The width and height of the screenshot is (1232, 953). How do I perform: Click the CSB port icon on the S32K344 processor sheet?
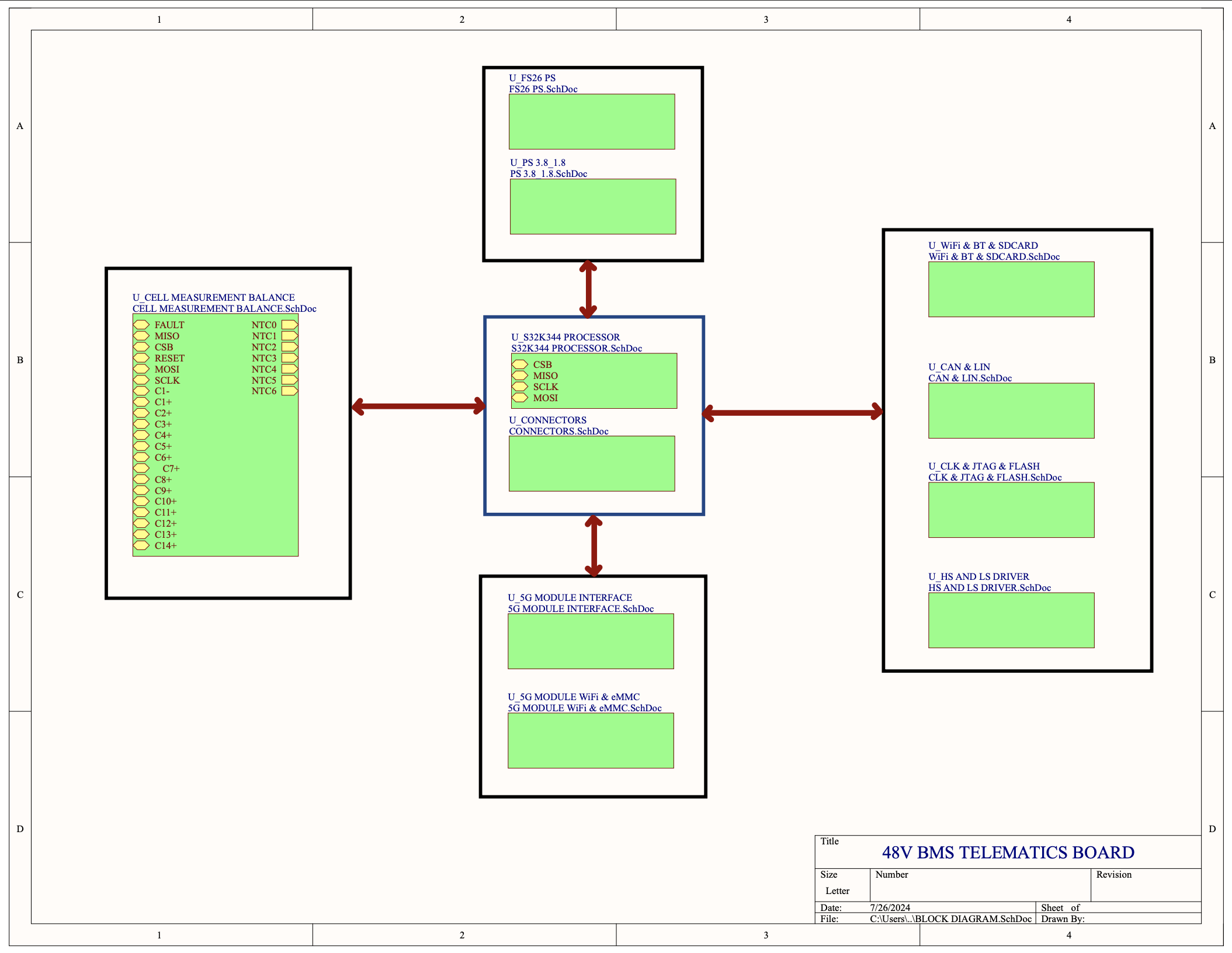(520, 364)
